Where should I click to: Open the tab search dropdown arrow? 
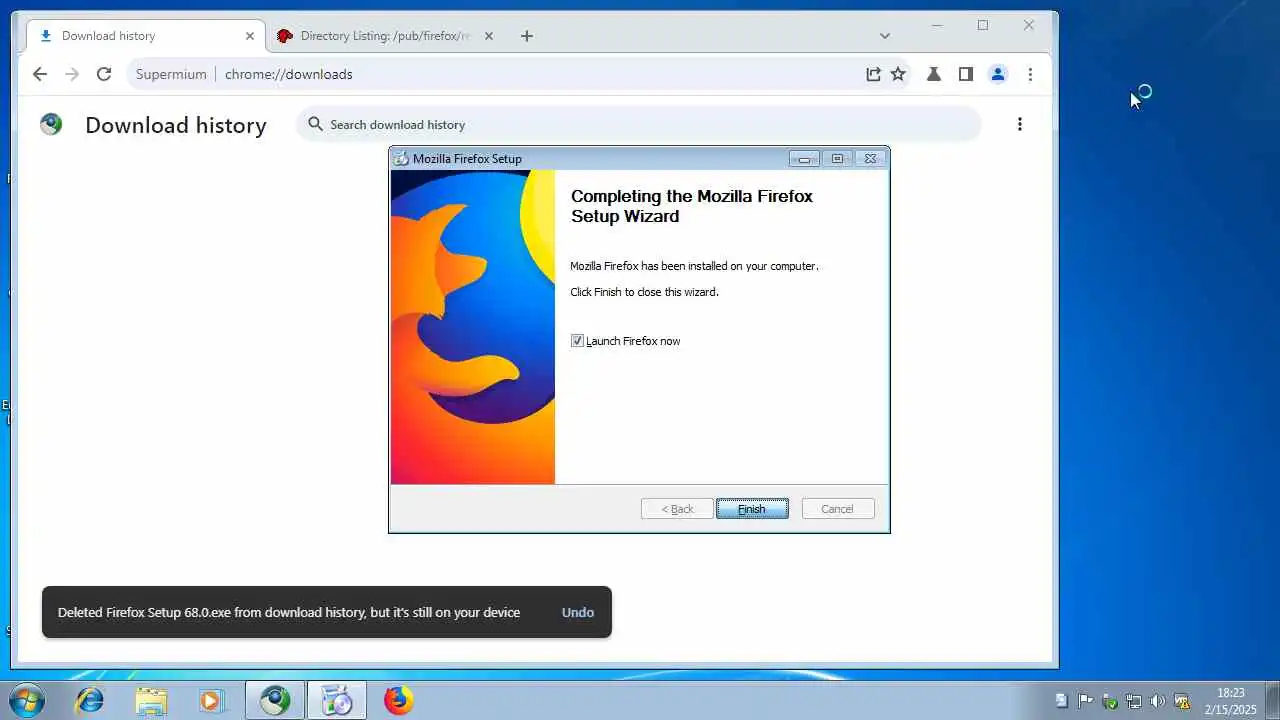(885, 36)
